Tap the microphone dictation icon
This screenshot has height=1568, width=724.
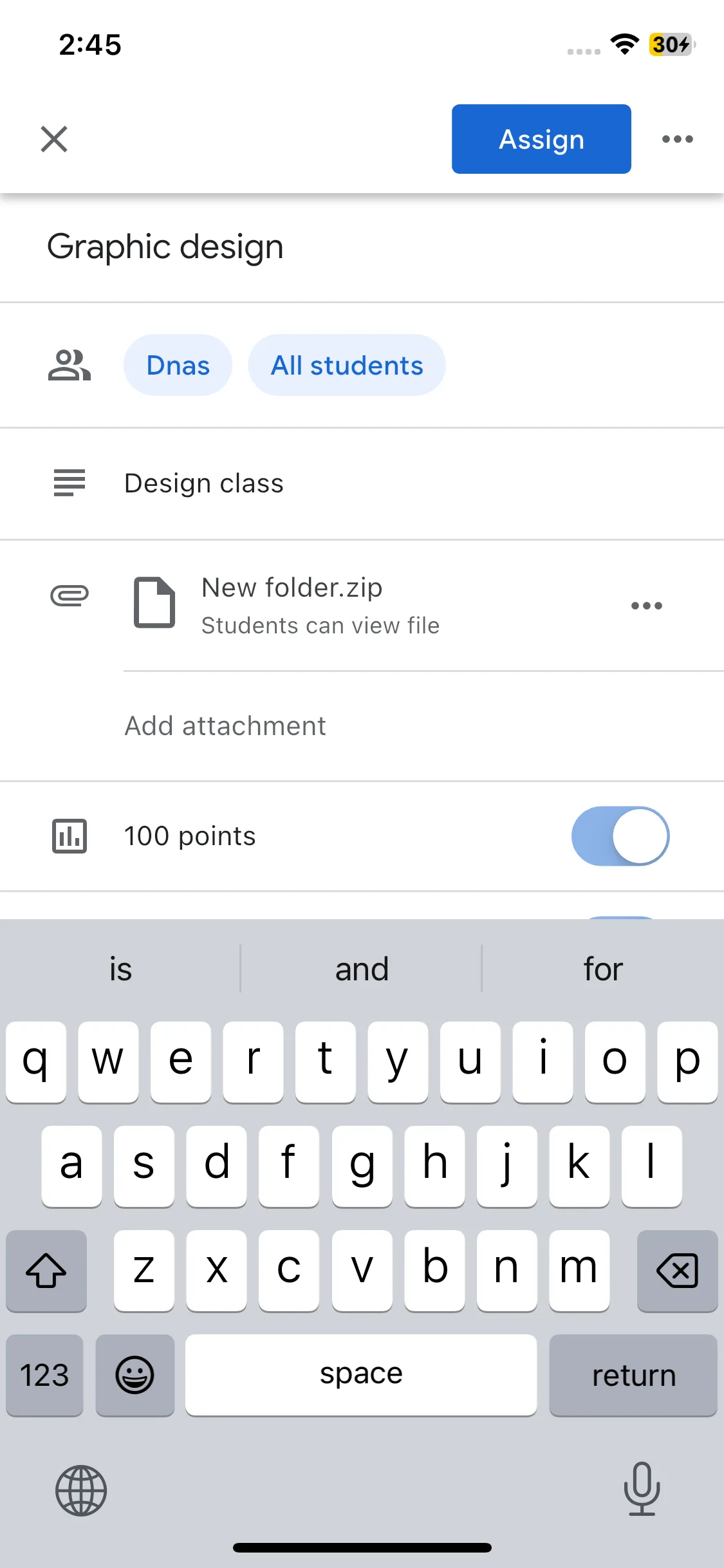click(x=642, y=1488)
